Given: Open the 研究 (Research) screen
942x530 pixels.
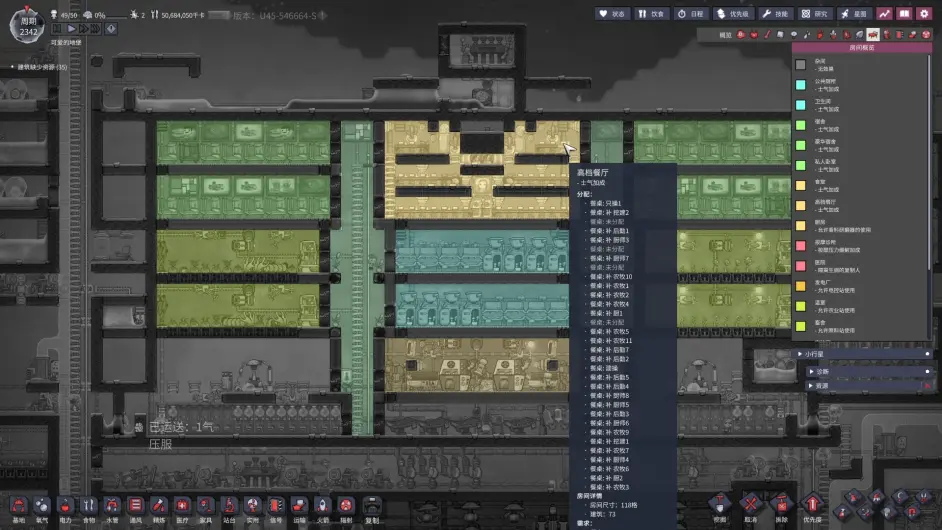Looking at the screenshot, I should (x=815, y=14).
